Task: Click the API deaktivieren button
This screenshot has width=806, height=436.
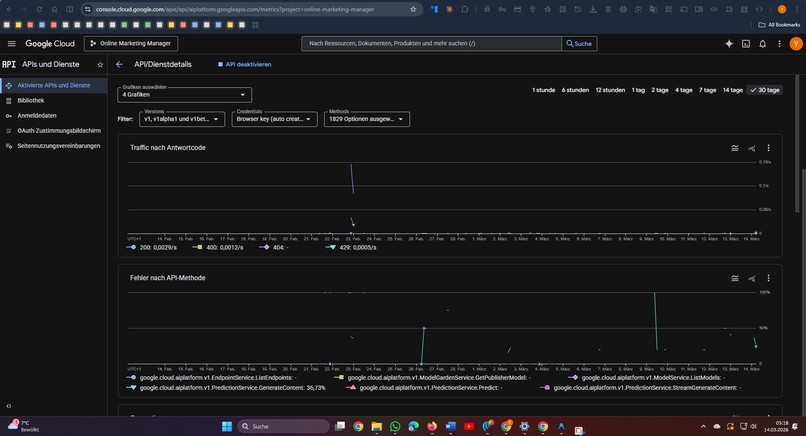Action: pos(245,64)
